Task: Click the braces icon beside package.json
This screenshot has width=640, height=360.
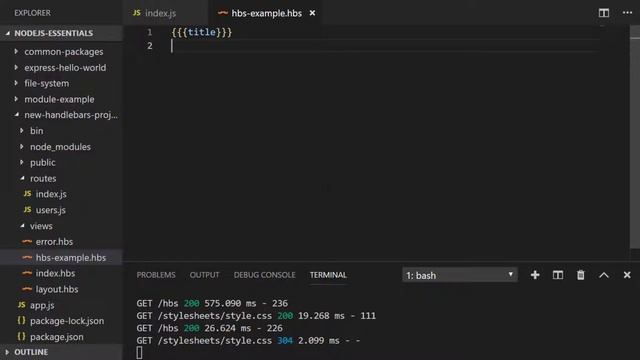Action: coord(22,336)
